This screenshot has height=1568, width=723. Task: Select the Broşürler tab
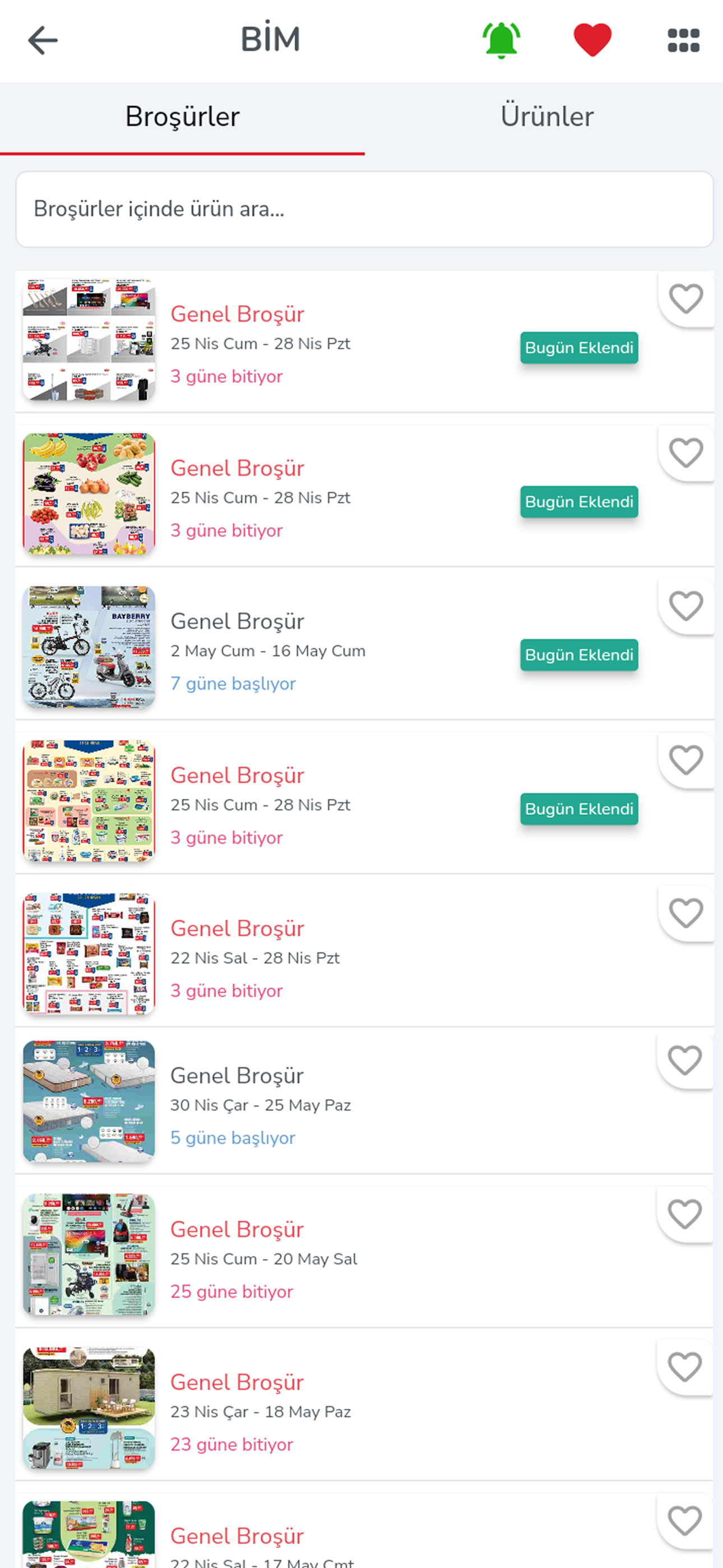(182, 116)
